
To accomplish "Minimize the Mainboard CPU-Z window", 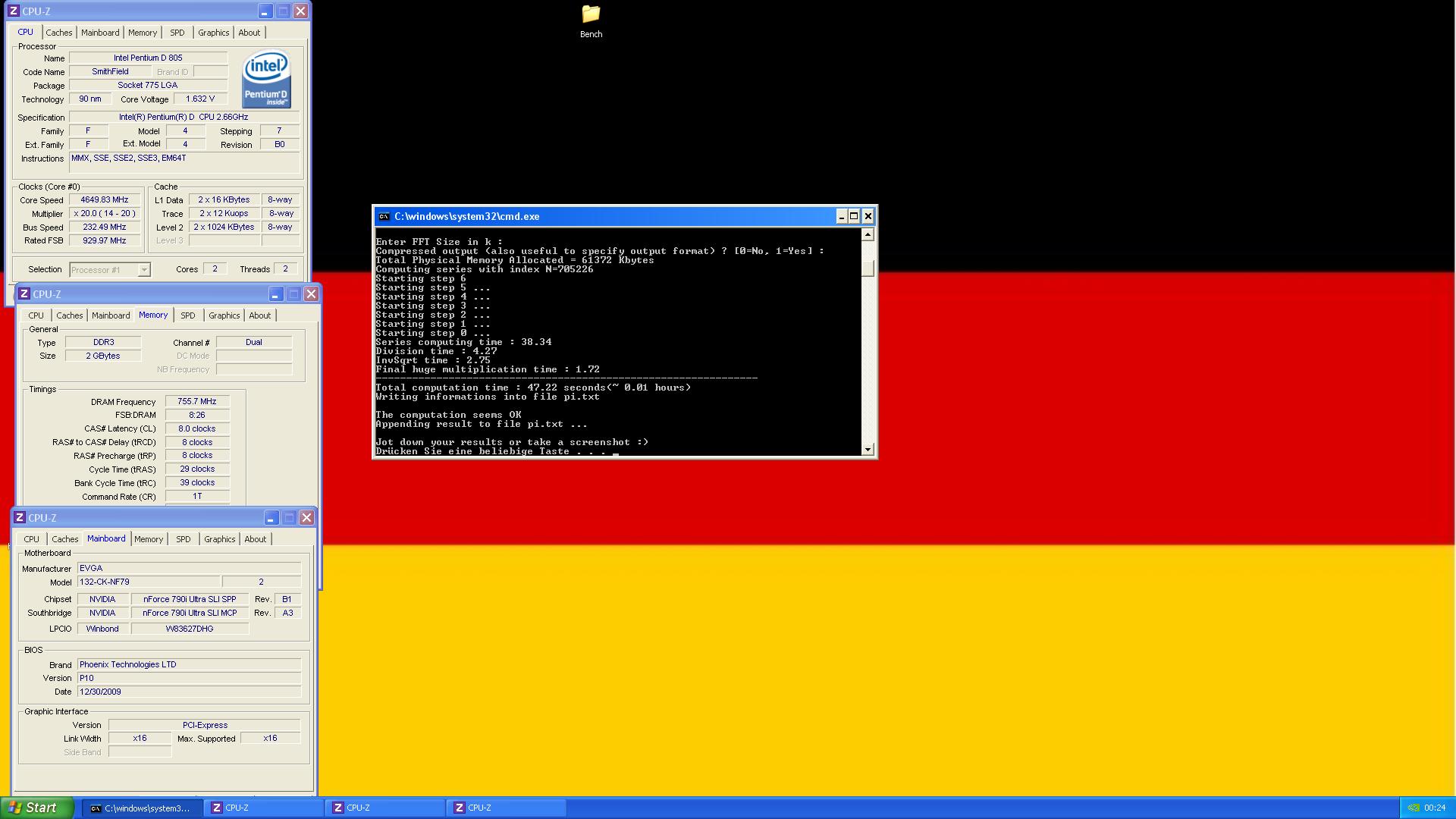I will 271,518.
